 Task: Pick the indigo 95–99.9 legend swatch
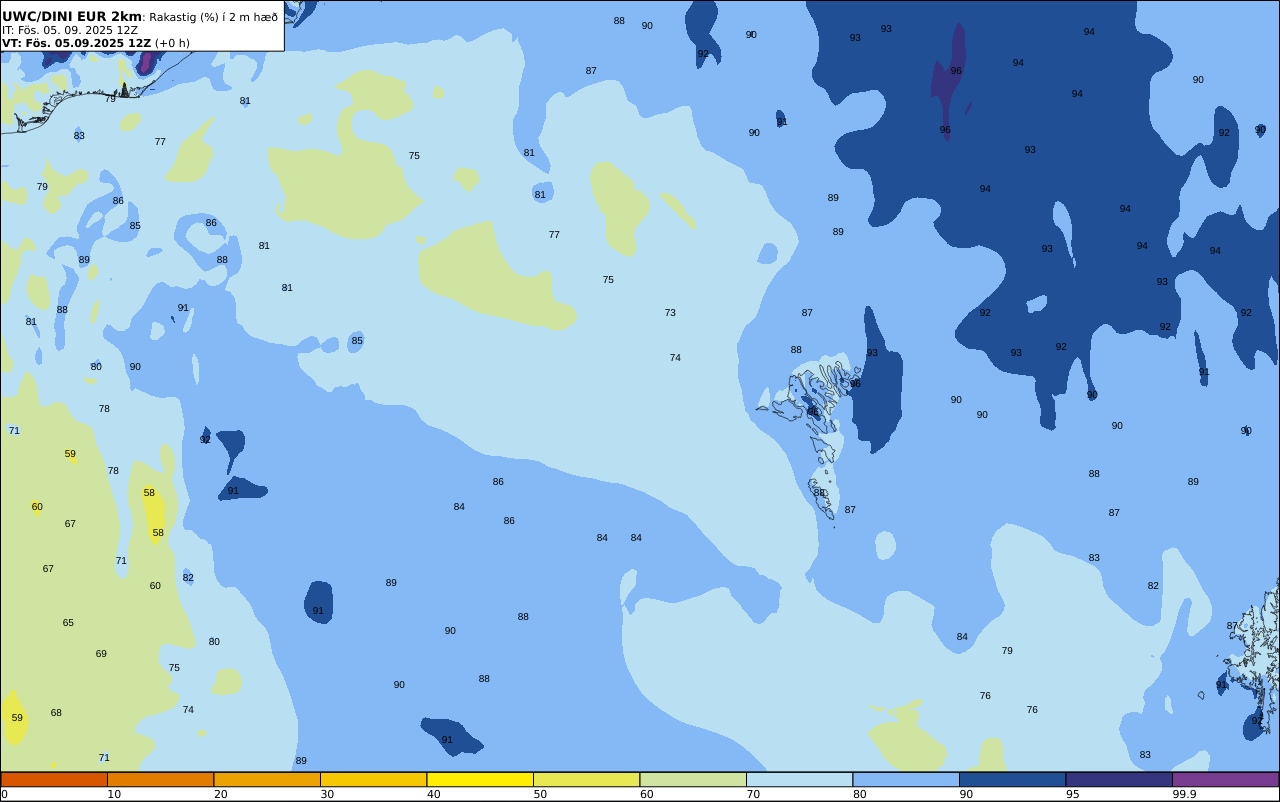point(1119,779)
